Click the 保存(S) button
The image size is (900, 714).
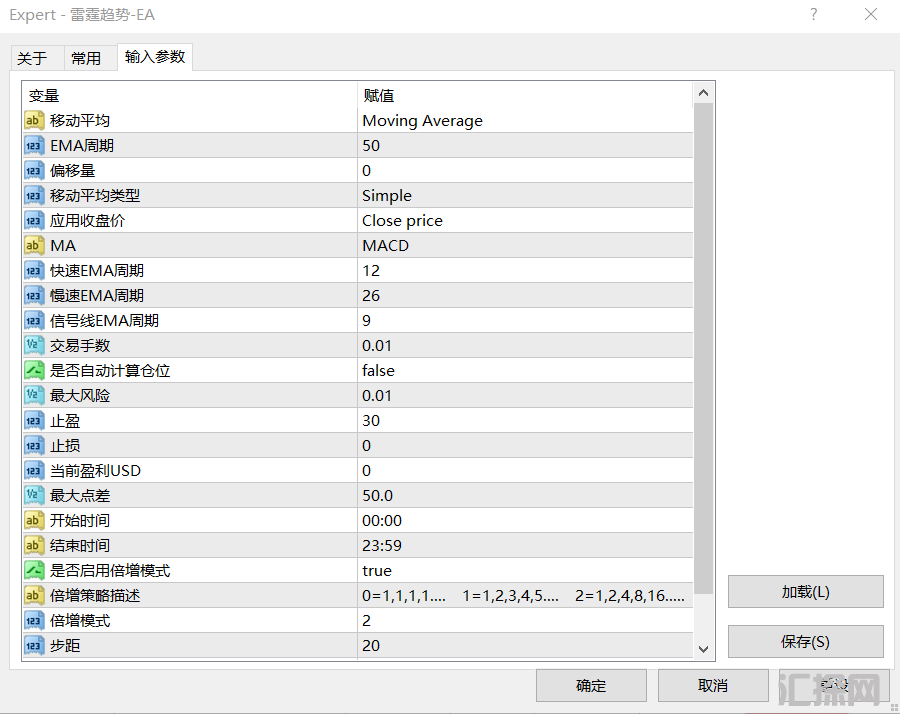(x=805, y=642)
